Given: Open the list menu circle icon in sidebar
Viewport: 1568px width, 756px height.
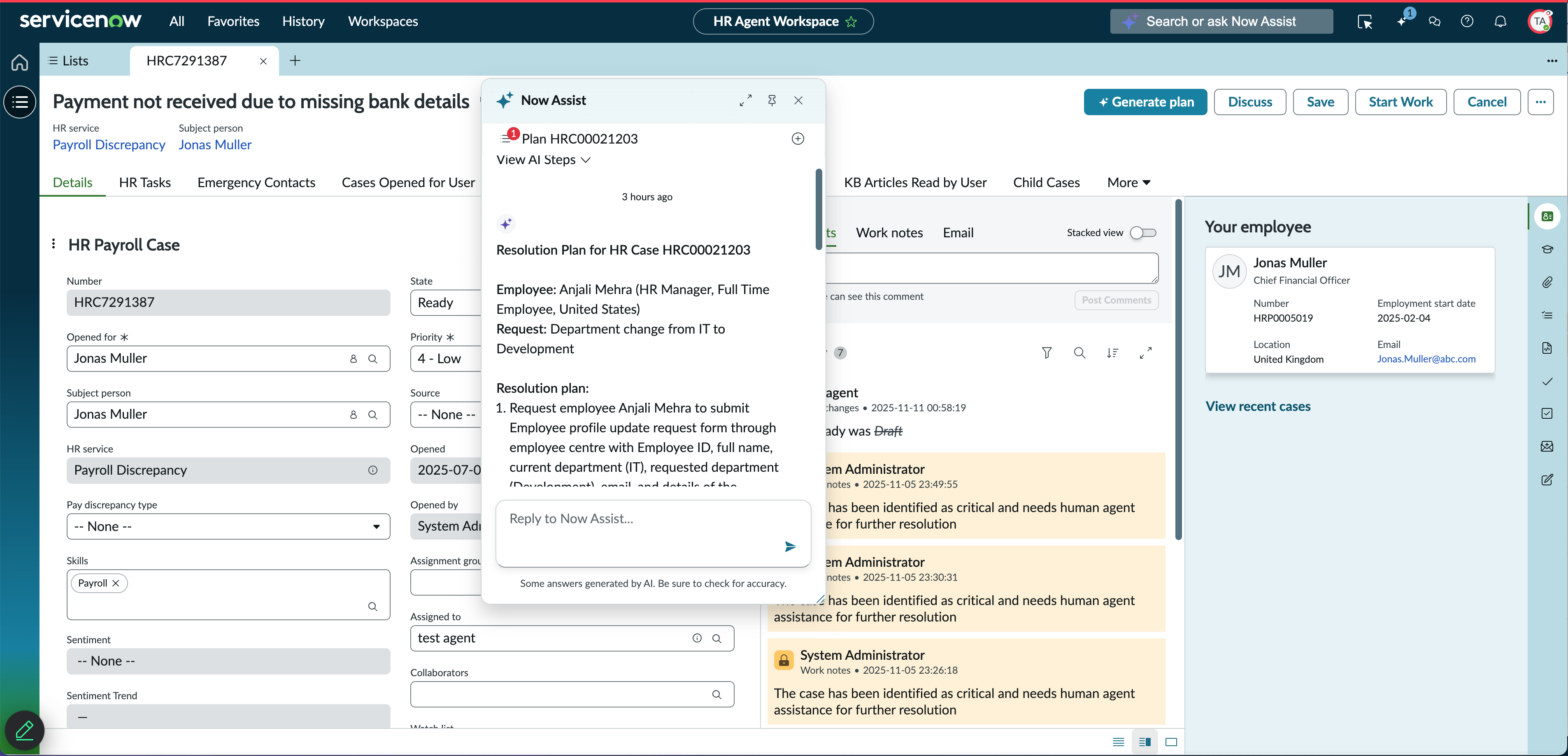Looking at the screenshot, I should pos(19,102).
